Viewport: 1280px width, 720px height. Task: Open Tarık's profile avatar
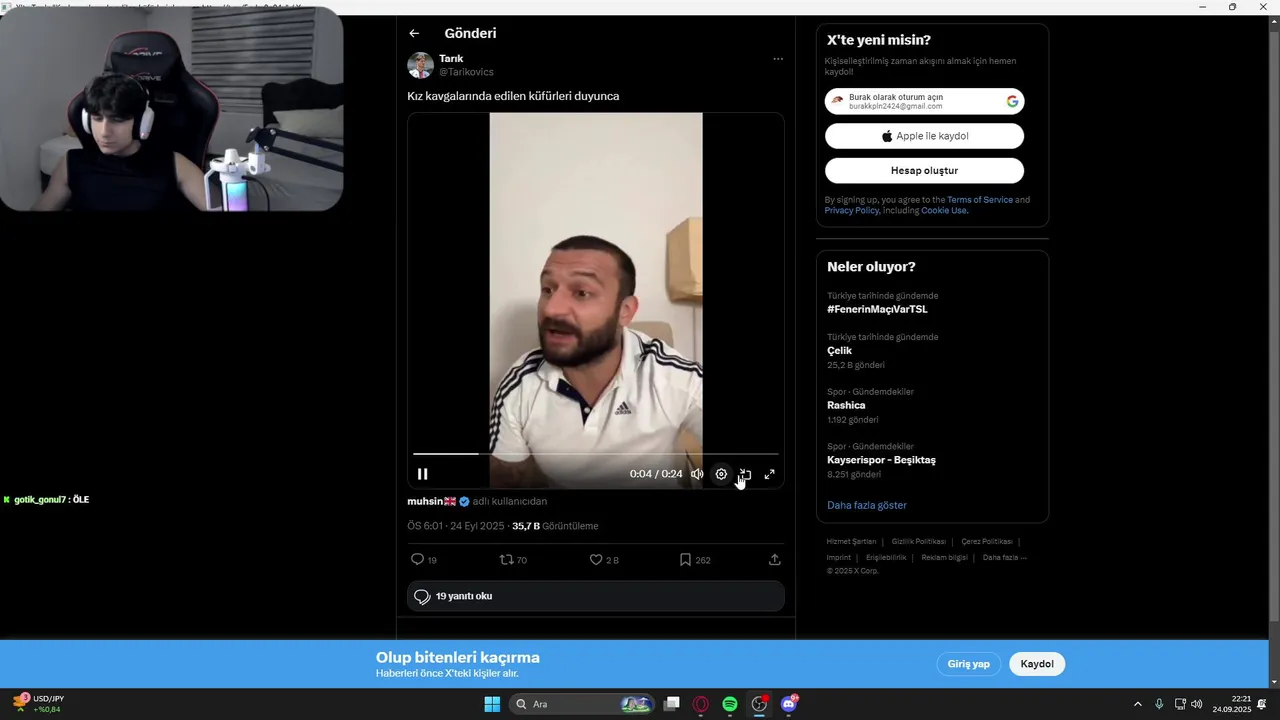click(x=420, y=65)
